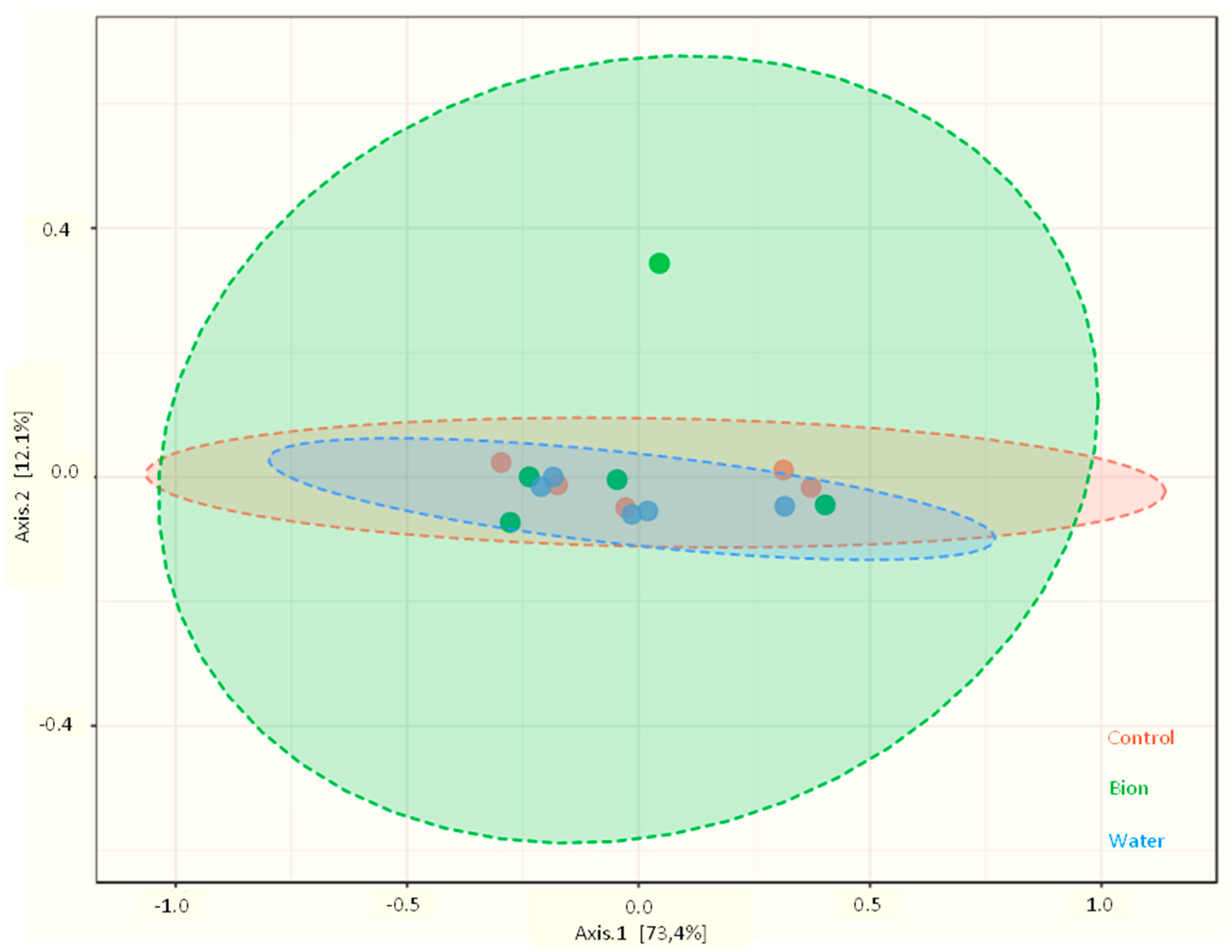Click the 0.0 tick label on the y-axis
The image size is (1232, 952).
coord(64,471)
